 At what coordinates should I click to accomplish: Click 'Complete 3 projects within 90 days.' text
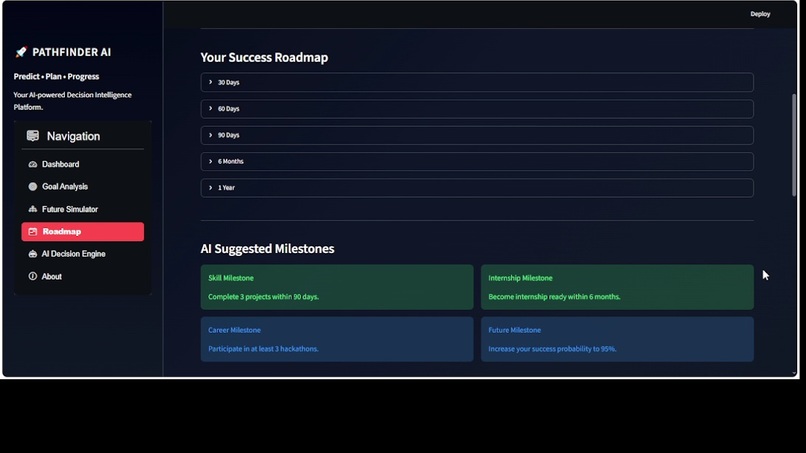(x=264, y=297)
